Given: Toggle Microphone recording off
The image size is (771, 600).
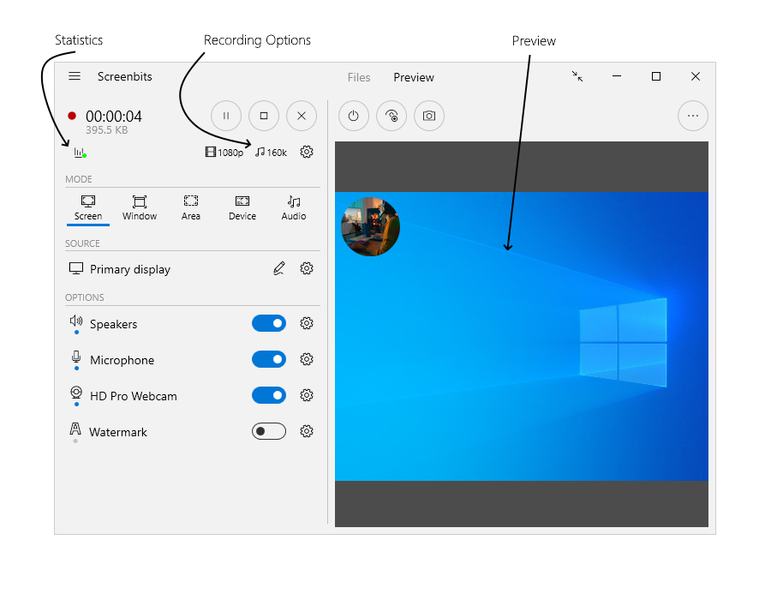Looking at the screenshot, I should click(269, 360).
